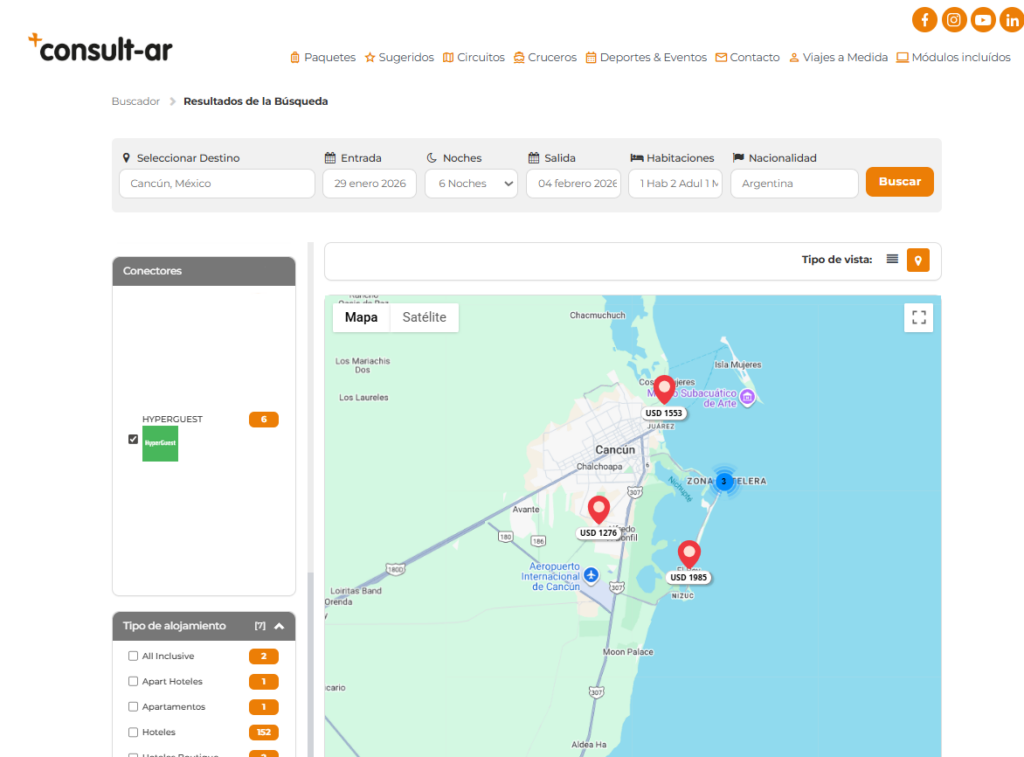Open the Cruceros menu item

coord(545,58)
